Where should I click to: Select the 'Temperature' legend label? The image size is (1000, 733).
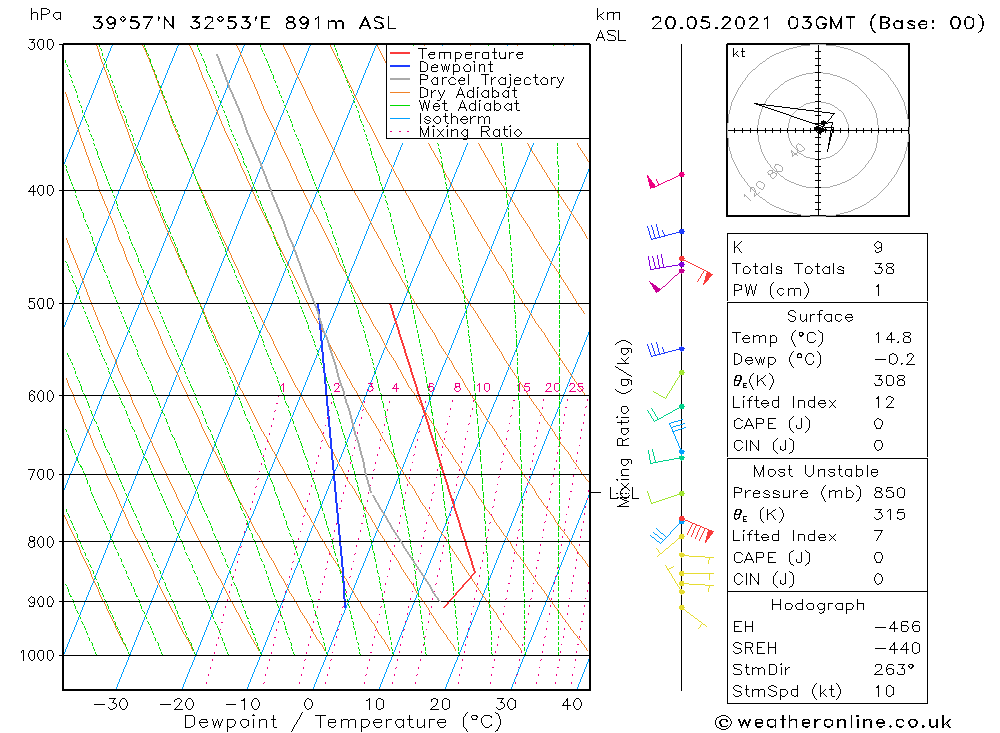click(x=471, y=54)
